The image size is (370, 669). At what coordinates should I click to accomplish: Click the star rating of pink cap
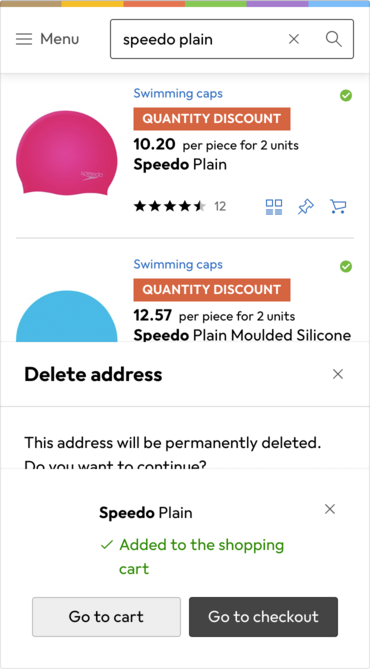click(170, 207)
